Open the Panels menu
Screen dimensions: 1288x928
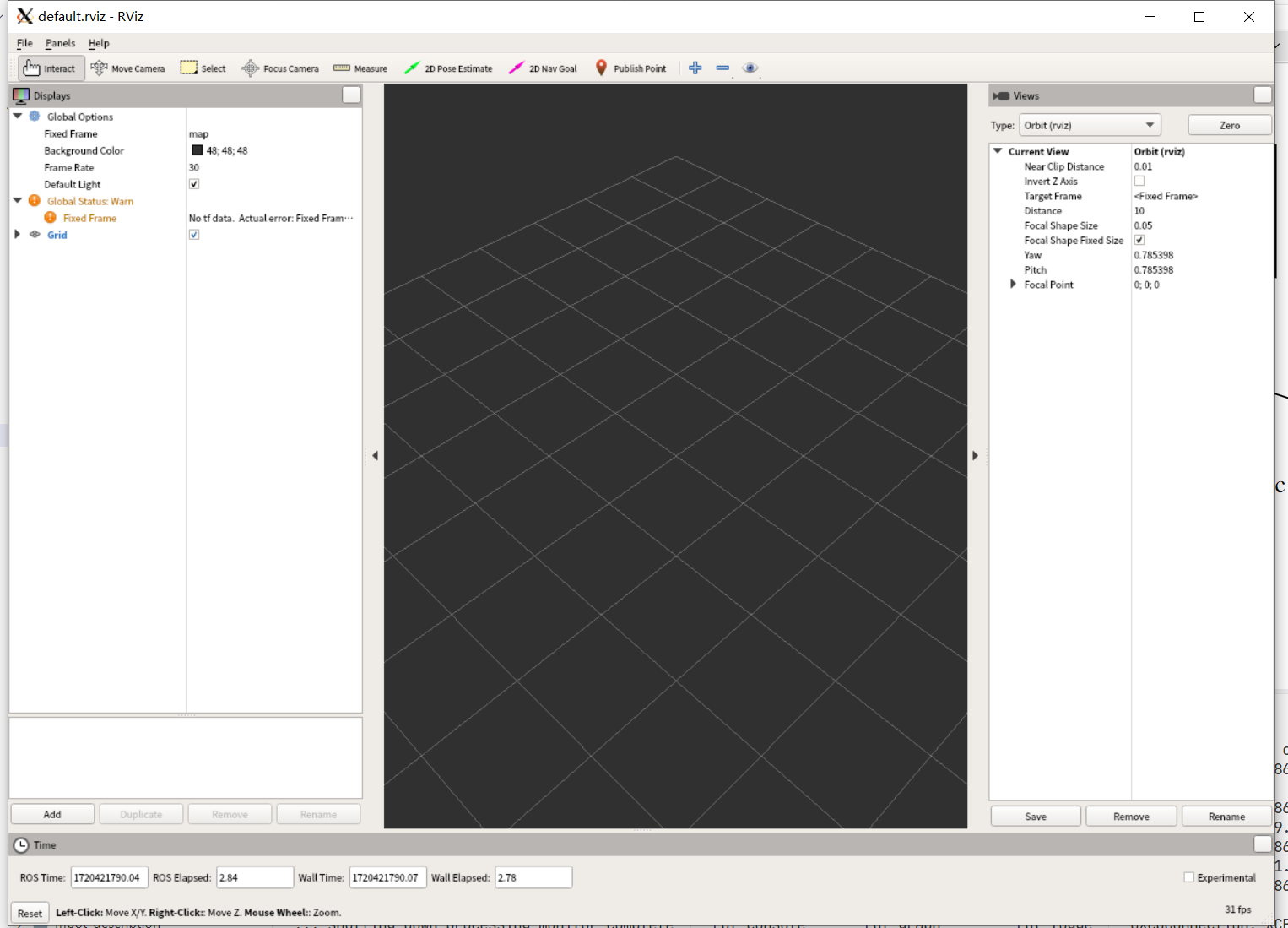pos(60,43)
